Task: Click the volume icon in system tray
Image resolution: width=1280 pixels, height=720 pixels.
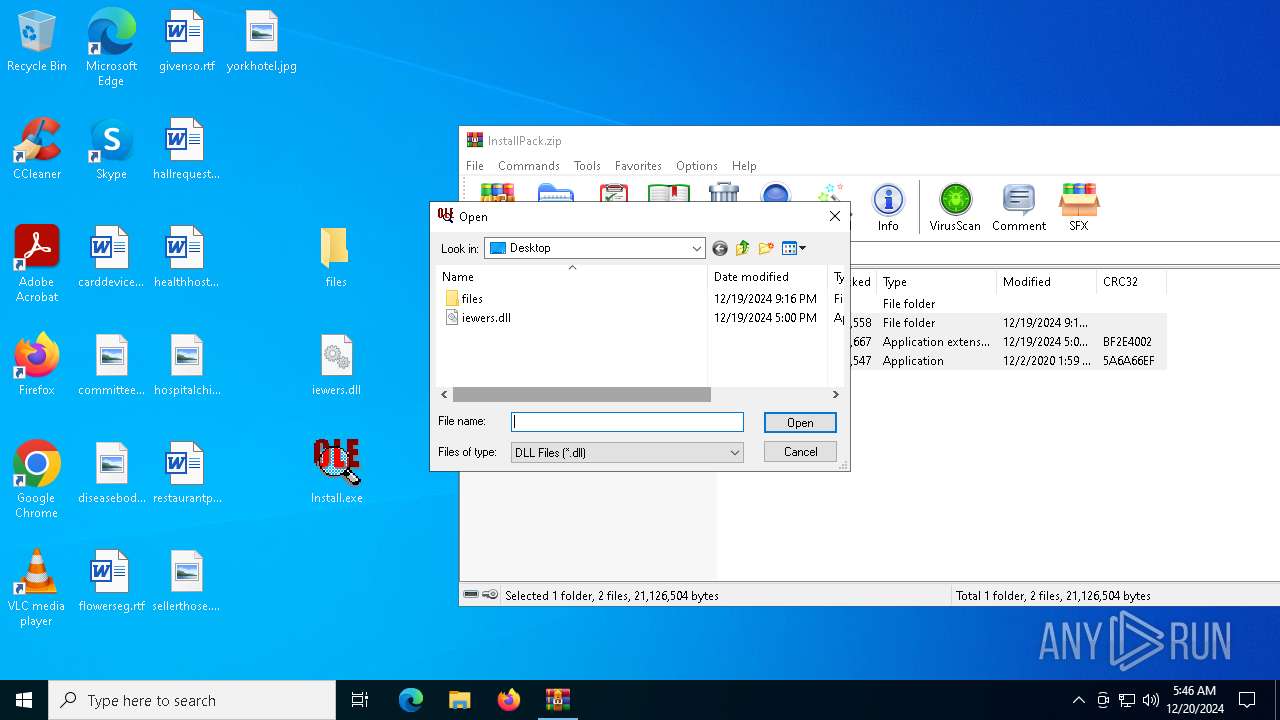Action: click(x=1151, y=700)
